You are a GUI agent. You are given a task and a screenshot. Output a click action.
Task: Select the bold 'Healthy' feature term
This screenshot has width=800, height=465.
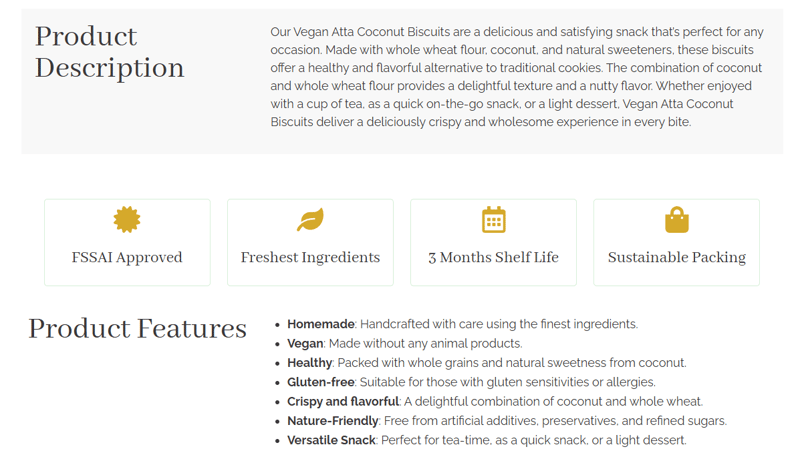pyautogui.click(x=309, y=363)
